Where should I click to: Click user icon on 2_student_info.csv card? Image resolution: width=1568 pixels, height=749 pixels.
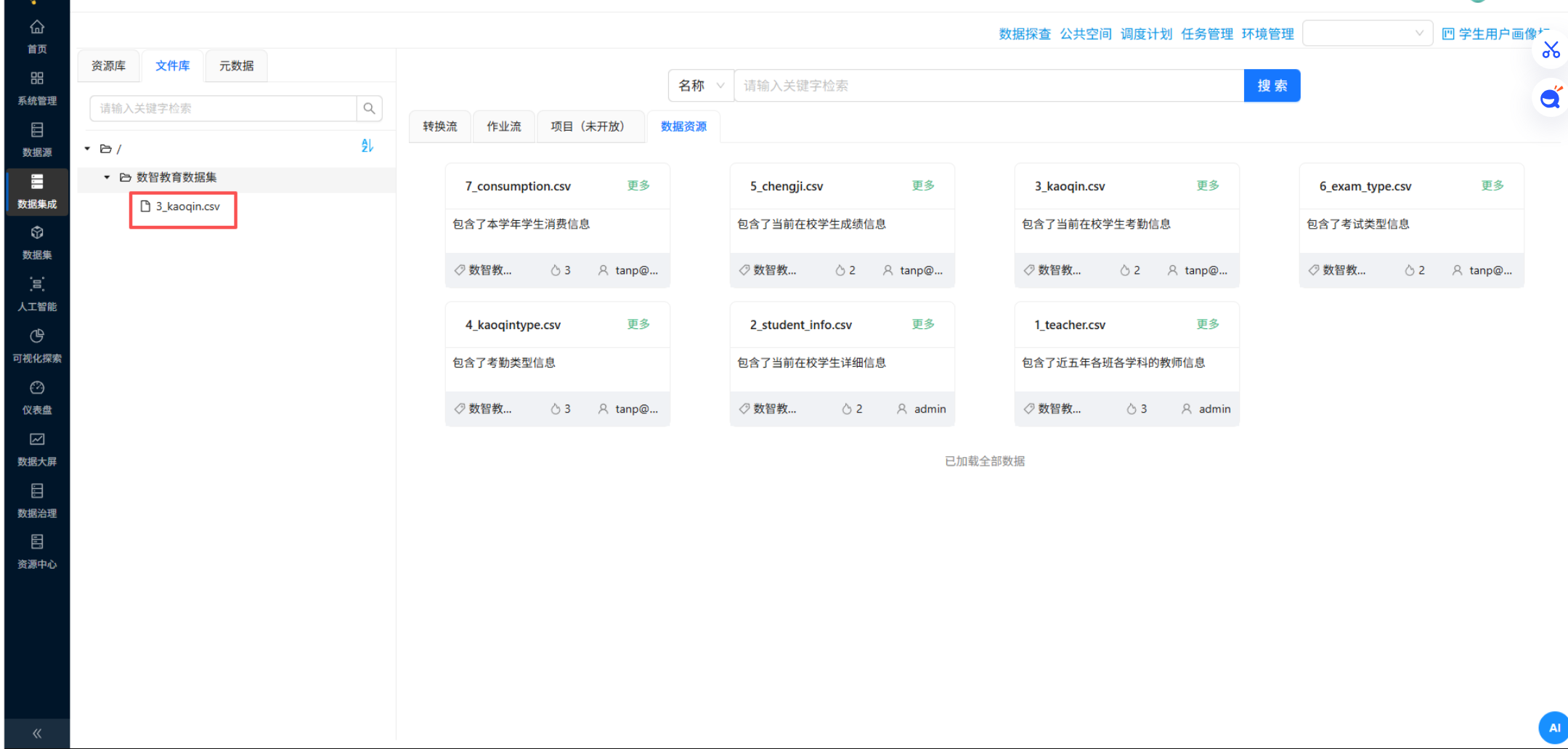tap(902, 409)
